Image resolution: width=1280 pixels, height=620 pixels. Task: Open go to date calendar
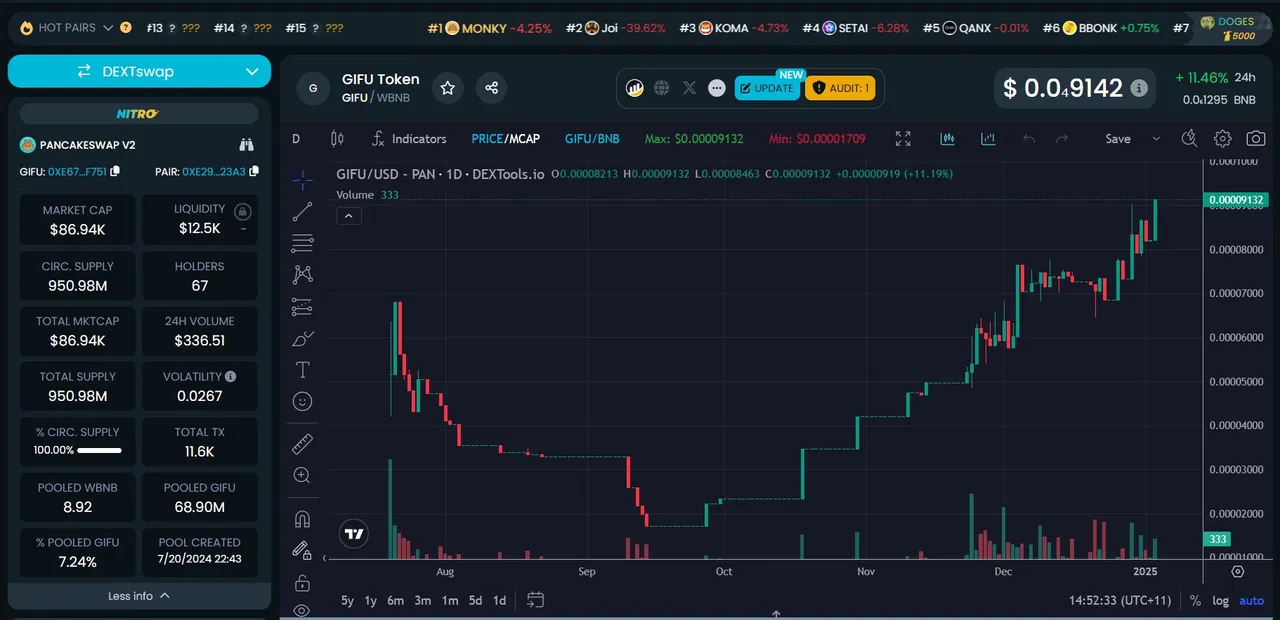point(535,600)
